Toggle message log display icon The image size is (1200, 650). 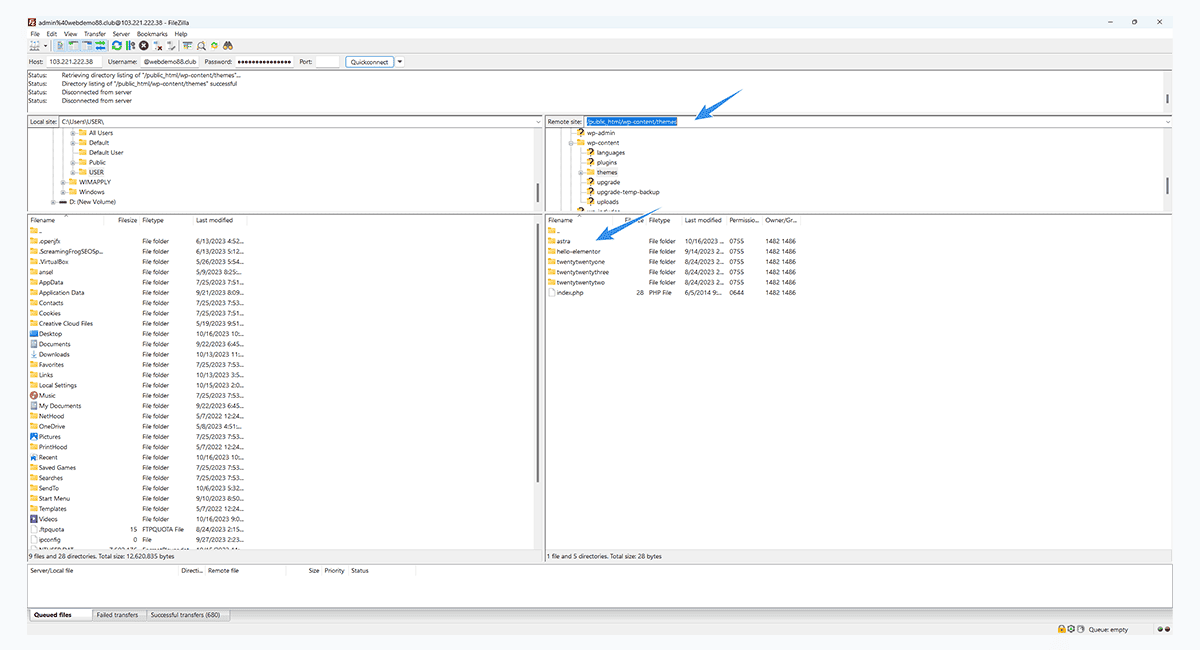coord(61,46)
